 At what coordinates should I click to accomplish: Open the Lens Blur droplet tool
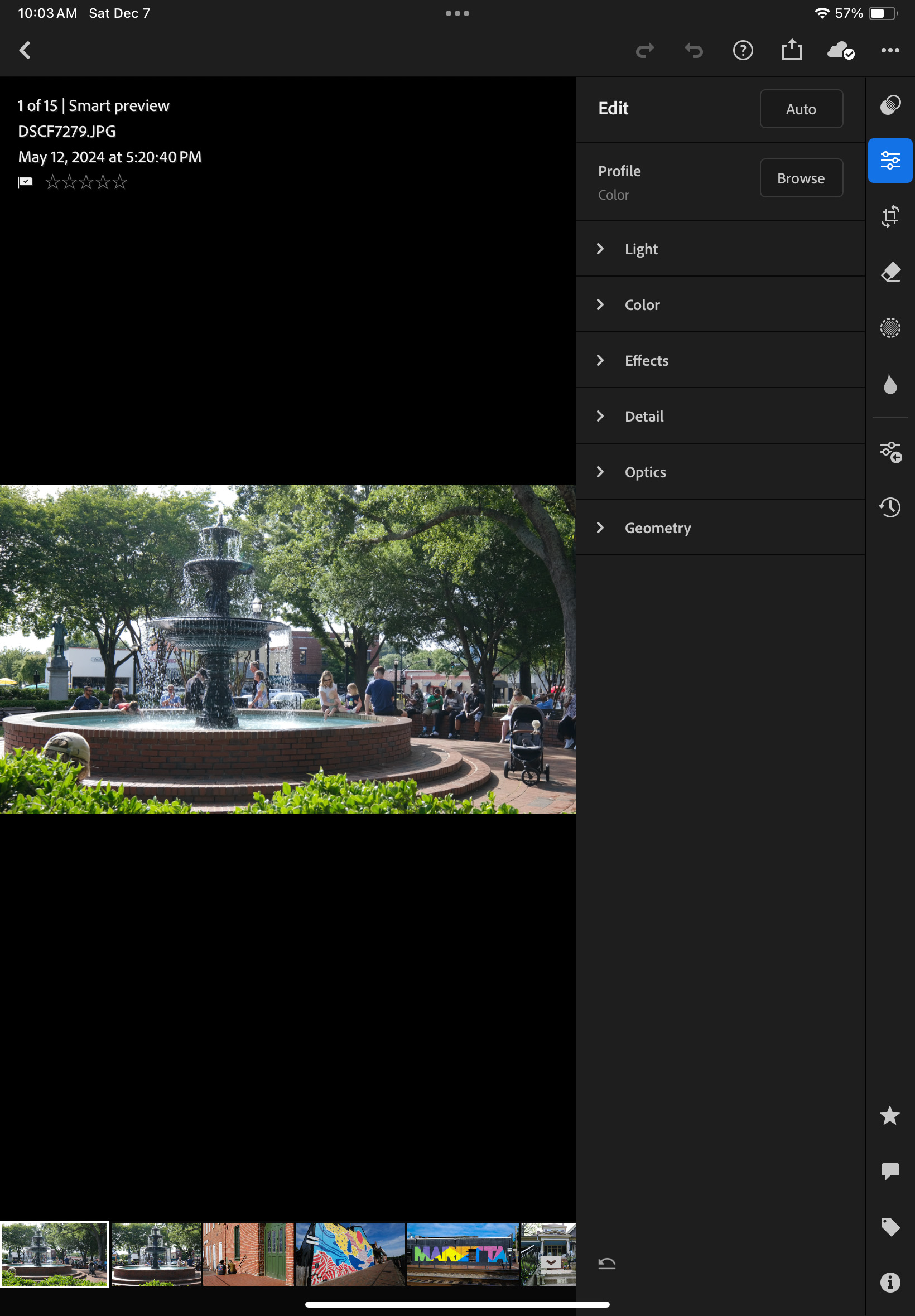pyautogui.click(x=889, y=384)
